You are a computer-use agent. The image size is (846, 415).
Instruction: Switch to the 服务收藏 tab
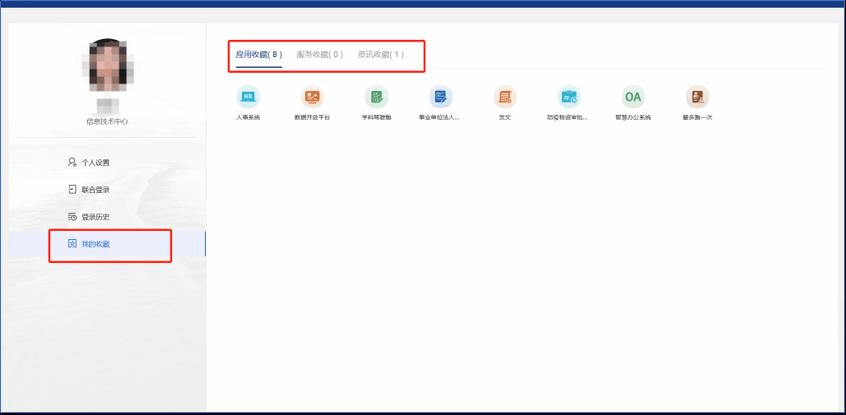coord(319,54)
